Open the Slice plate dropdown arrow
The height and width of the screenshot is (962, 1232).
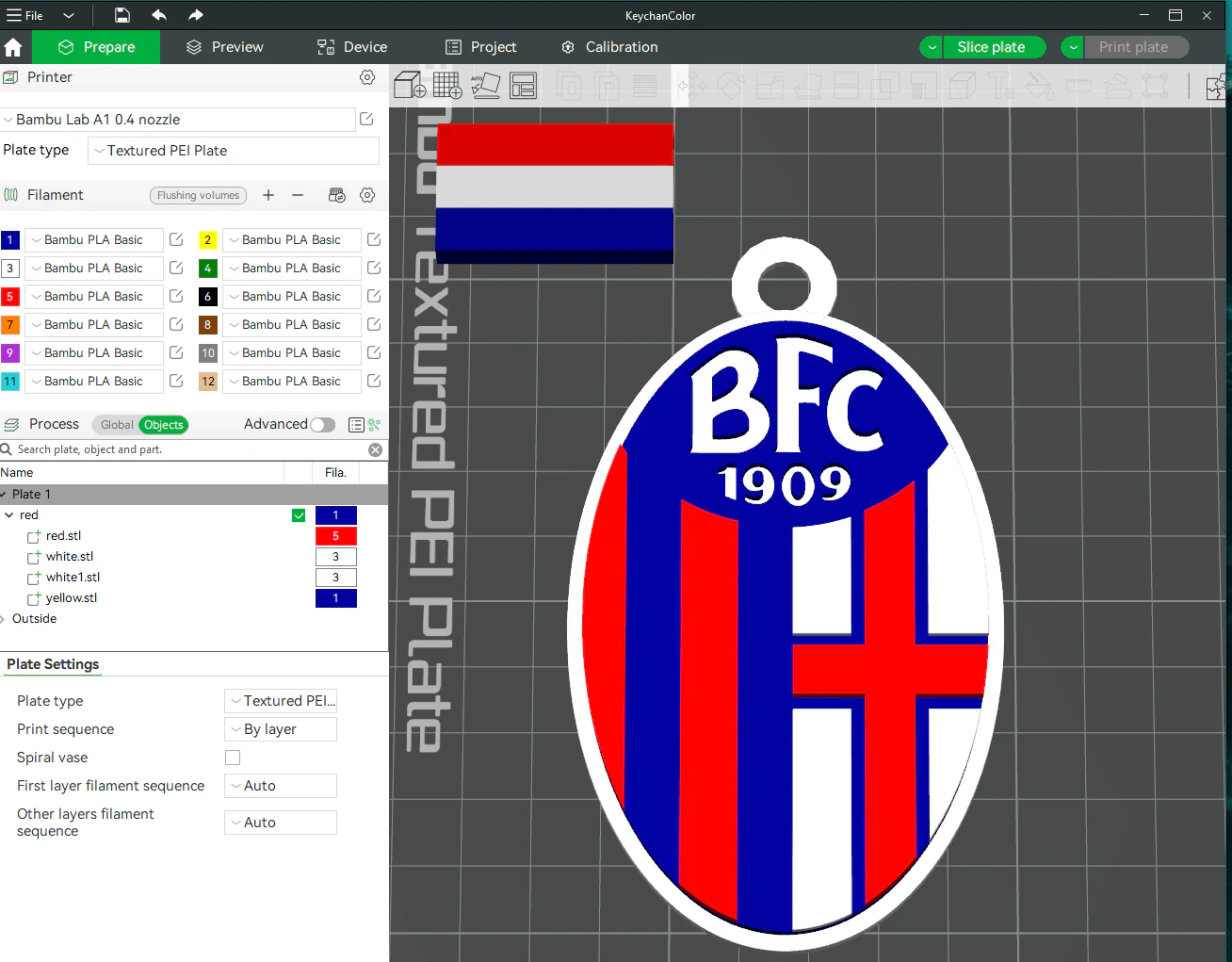(x=932, y=47)
